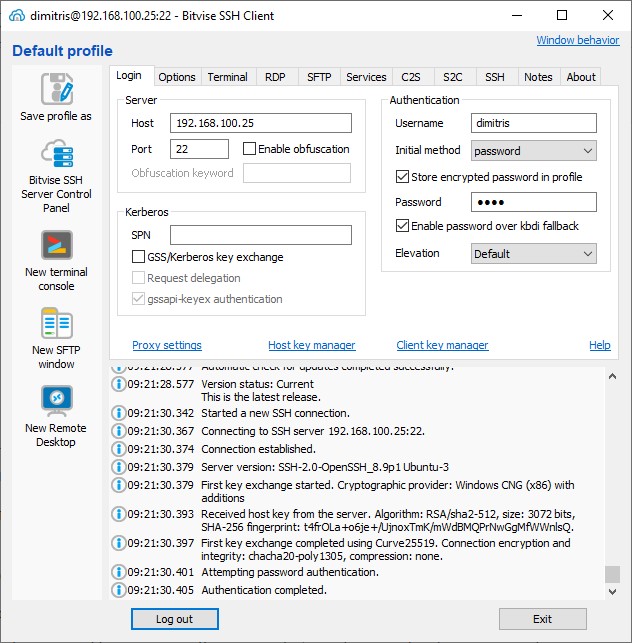Select the C2S tab

(411, 77)
